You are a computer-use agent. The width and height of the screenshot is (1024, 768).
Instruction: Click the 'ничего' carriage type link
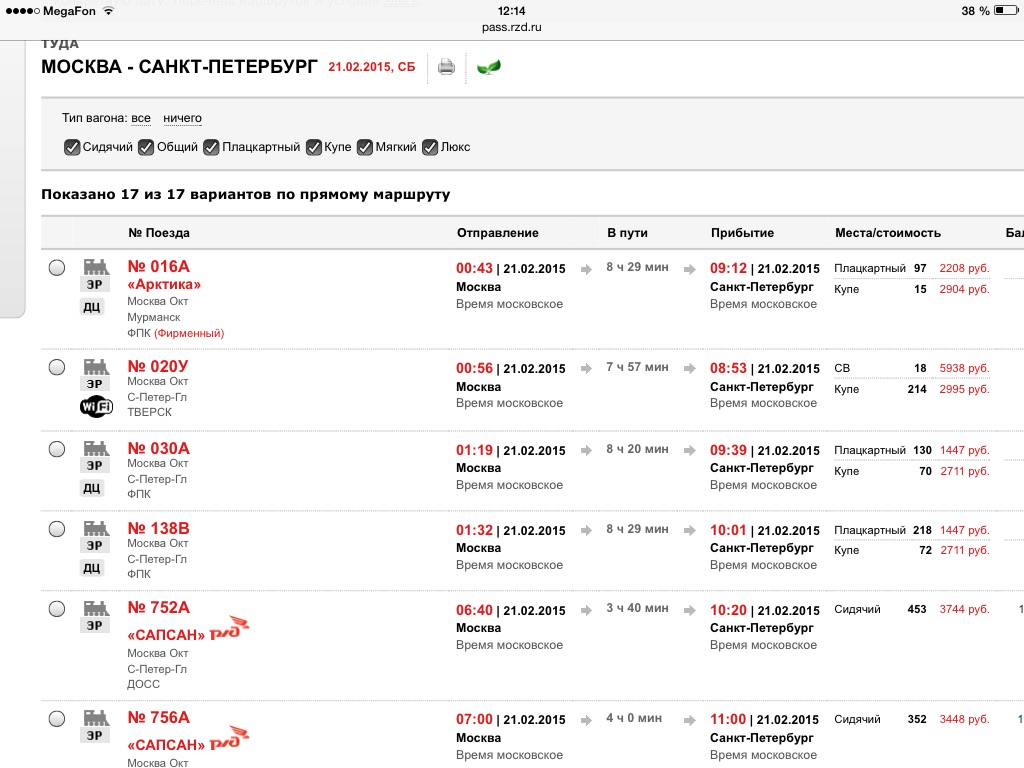tap(182, 118)
